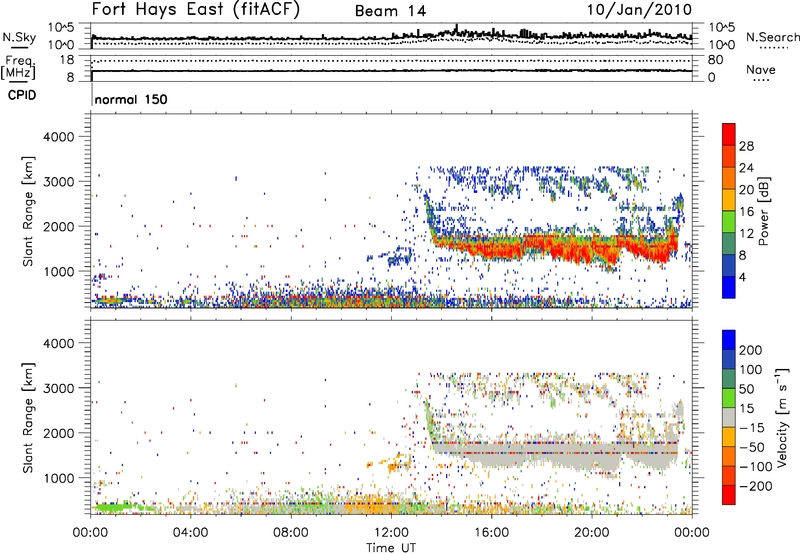Click the red bottom segment of the Velocity colorbar
Screen dimensions: 800x554
pyautogui.click(x=729, y=495)
